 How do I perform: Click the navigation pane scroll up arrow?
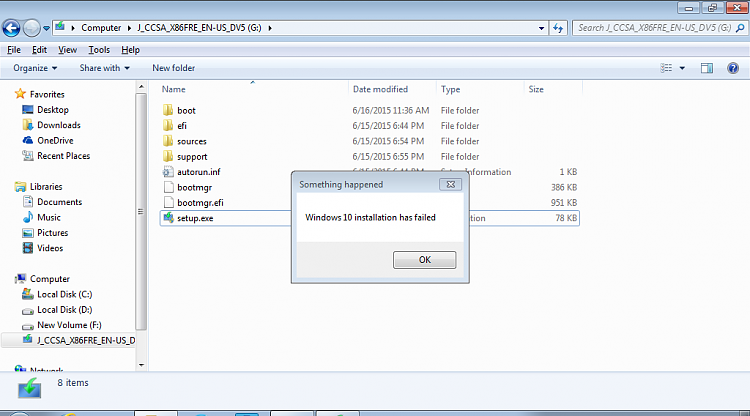[x=141, y=87]
